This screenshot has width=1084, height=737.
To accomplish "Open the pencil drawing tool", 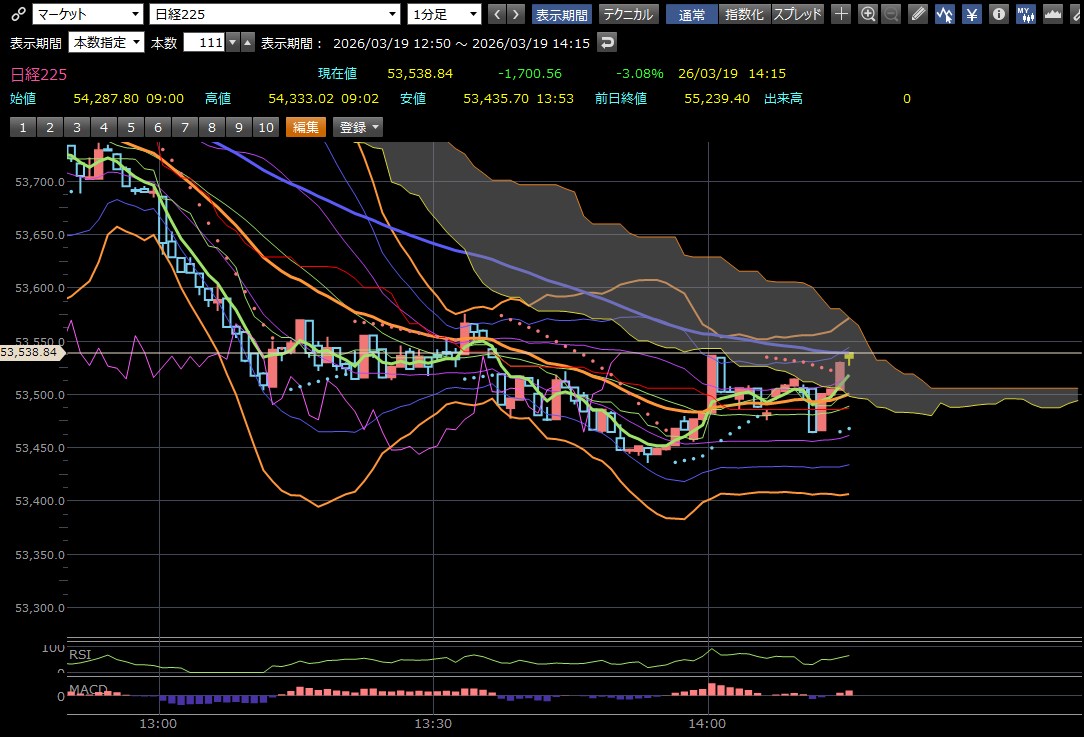I will [919, 14].
